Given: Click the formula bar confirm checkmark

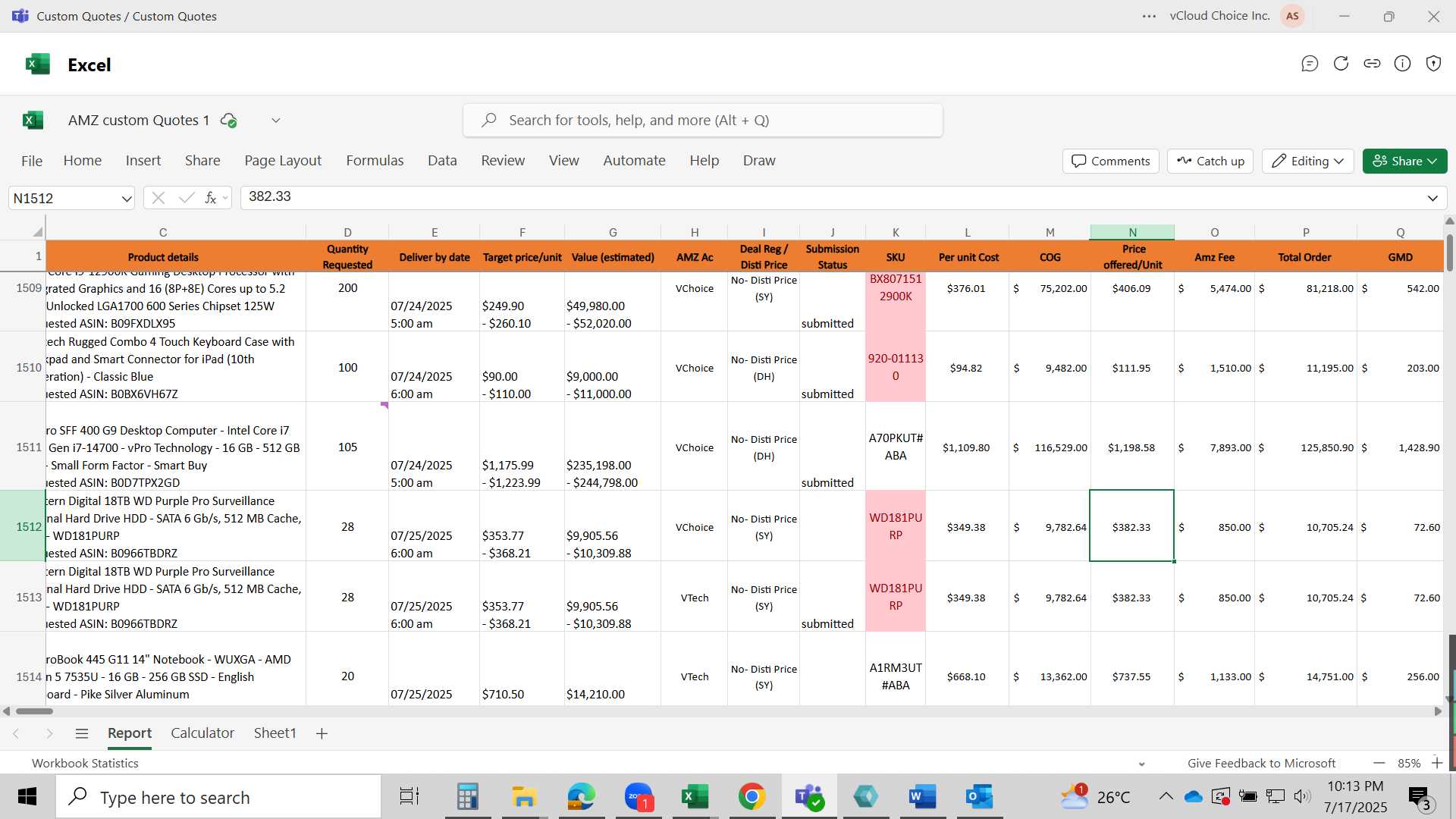Looking at the screenshot, I should tap(186, 198).
